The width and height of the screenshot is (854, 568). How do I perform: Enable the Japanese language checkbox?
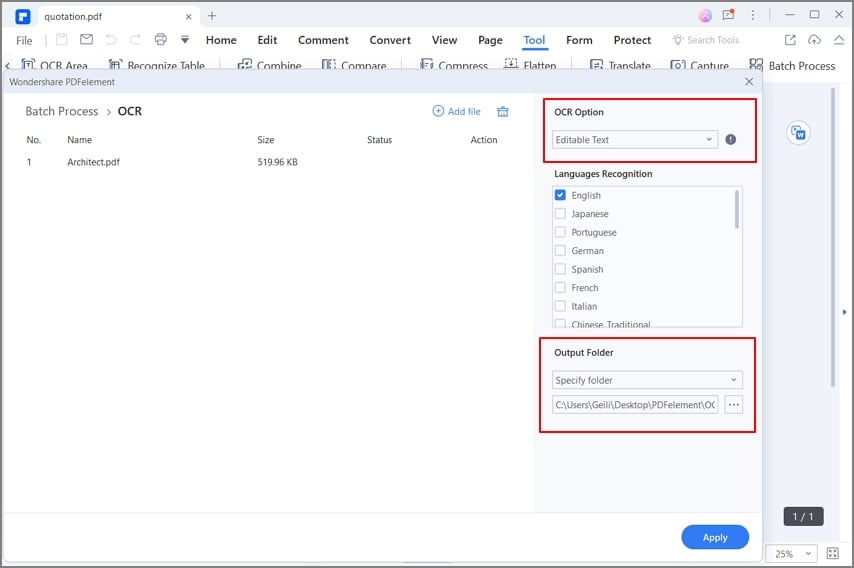(560, 213)
